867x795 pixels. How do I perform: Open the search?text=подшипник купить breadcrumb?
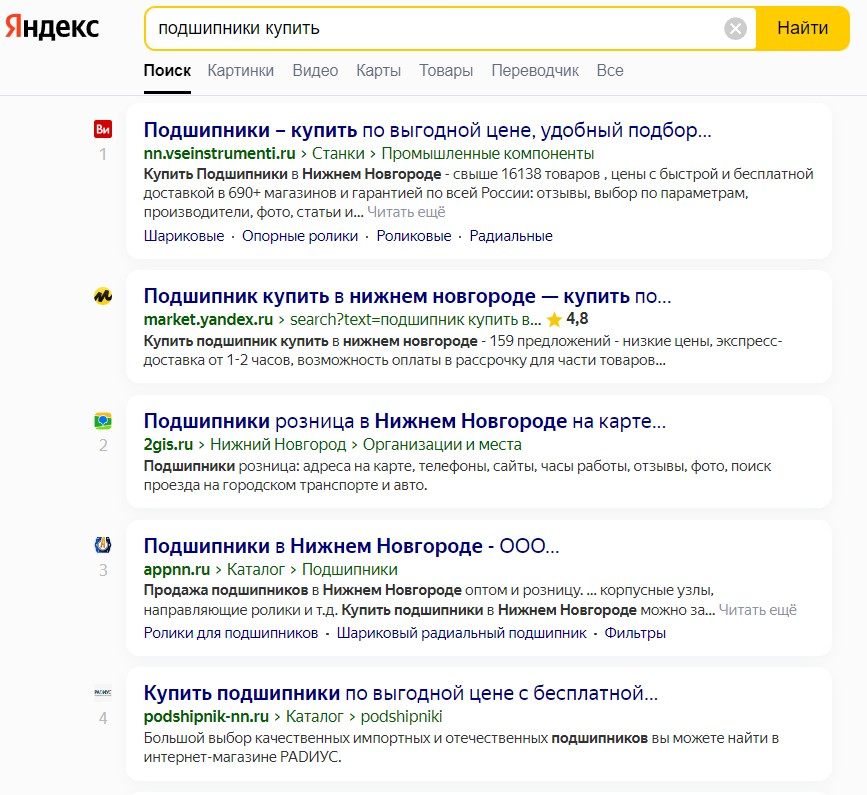pos(415,320)
